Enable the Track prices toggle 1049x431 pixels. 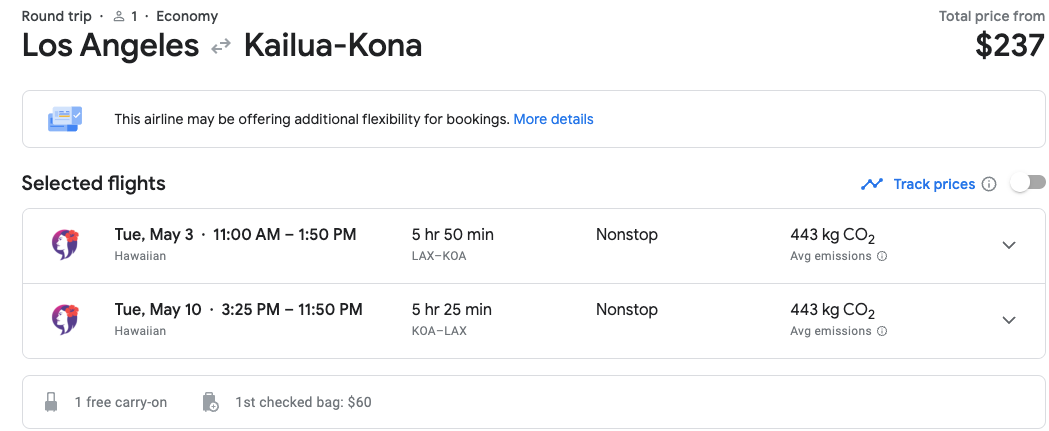click(1028, 183)
